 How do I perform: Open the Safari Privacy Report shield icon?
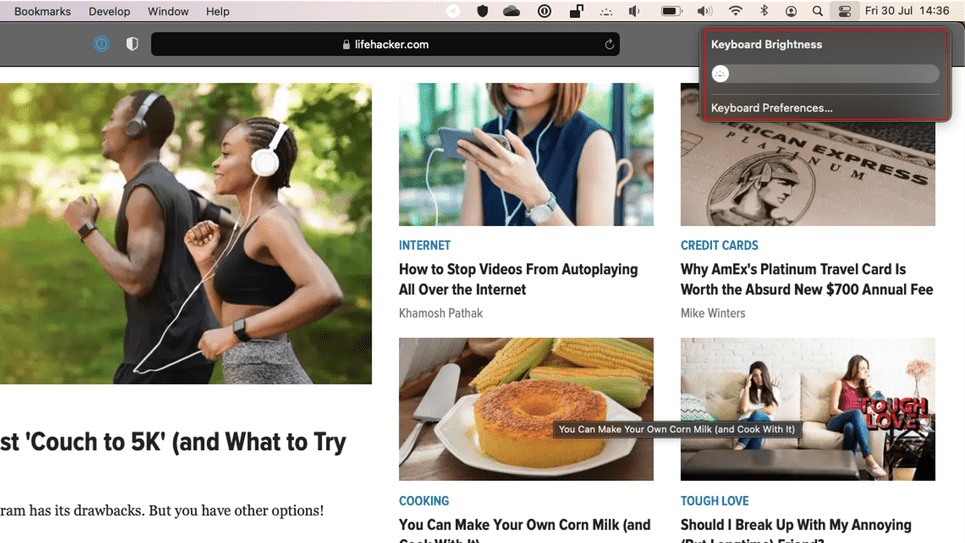(x=132, y=44)
